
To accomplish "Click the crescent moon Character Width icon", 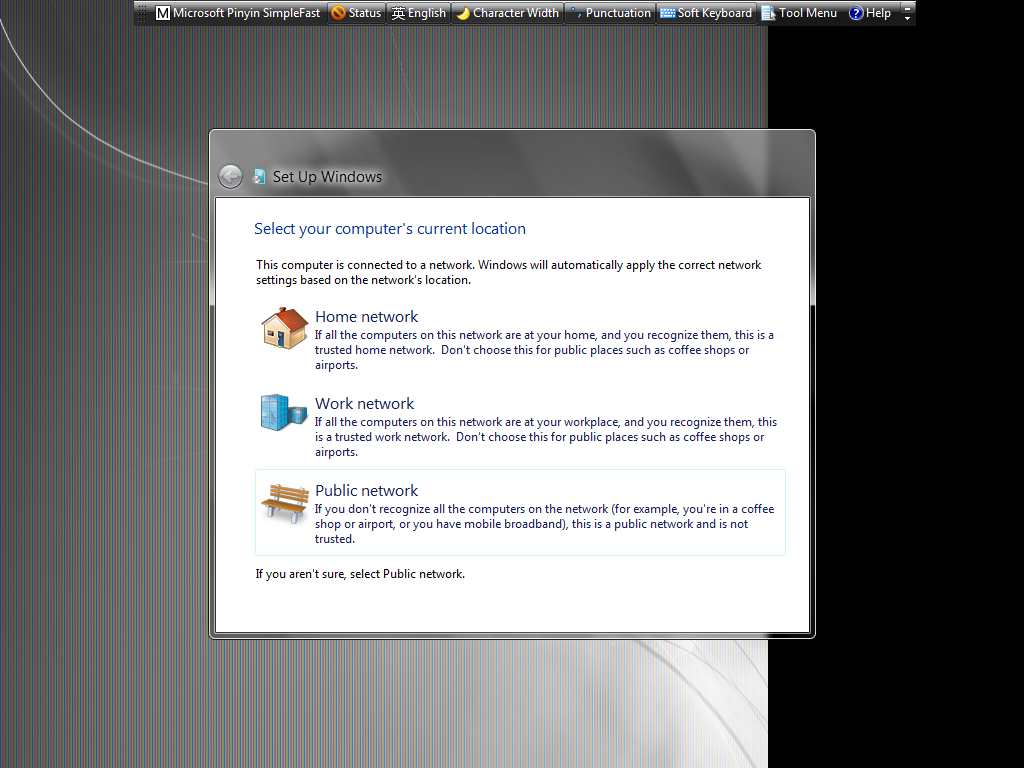I will coord(463,13).
